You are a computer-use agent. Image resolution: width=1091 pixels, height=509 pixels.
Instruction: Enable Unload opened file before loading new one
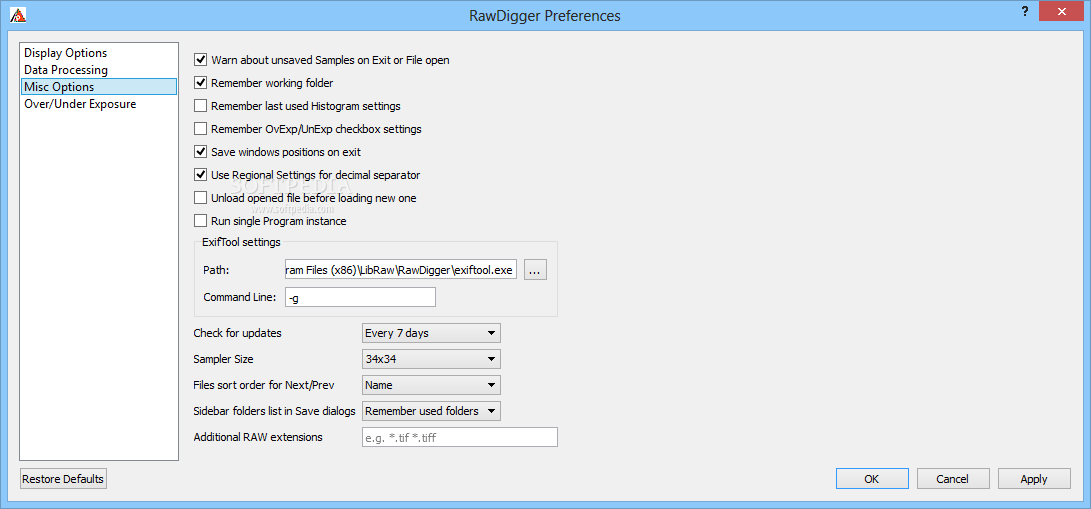pyautogui.click(x=201, y=197)
